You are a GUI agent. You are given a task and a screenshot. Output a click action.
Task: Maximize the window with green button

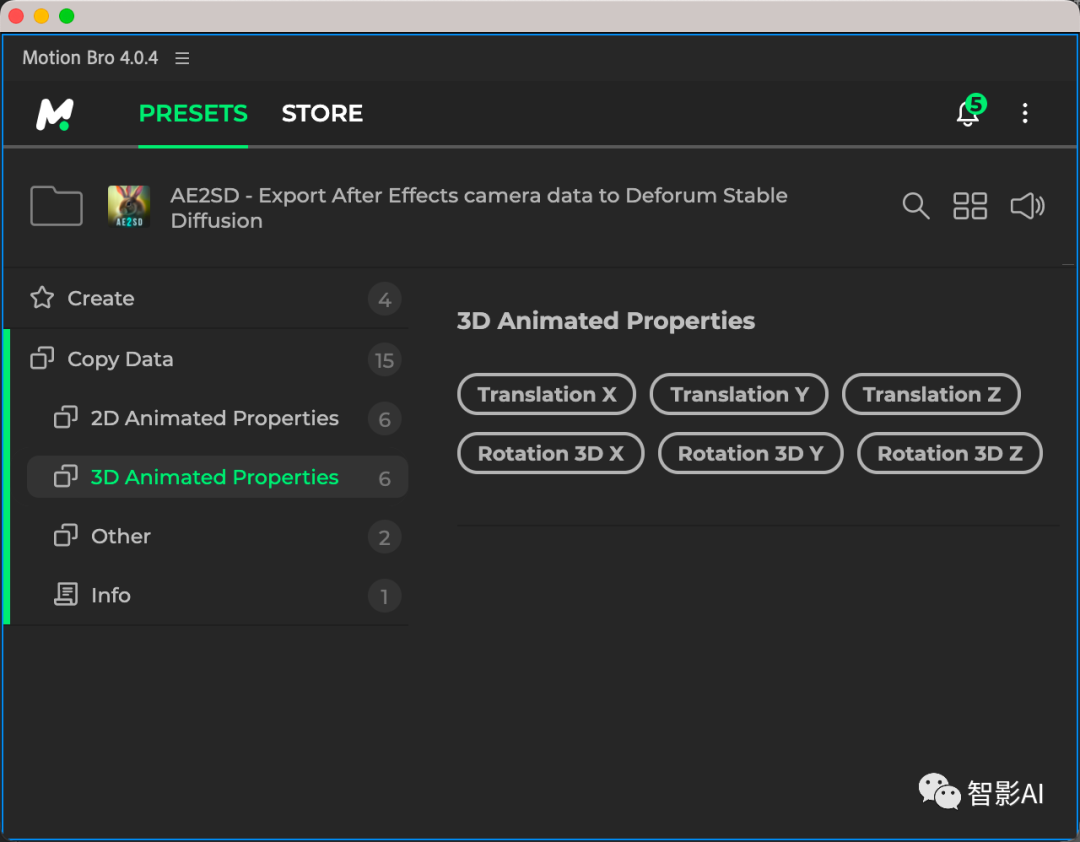[67, 15]
